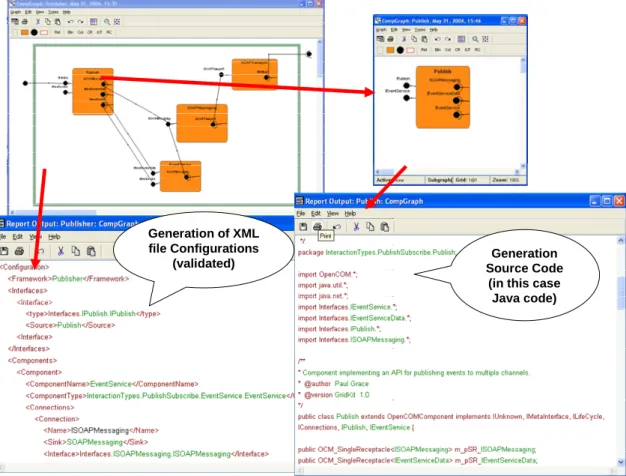Open Edit menu in Publisher Report Output
Screen dimensions: 626x476
click(x=18, y=237)
